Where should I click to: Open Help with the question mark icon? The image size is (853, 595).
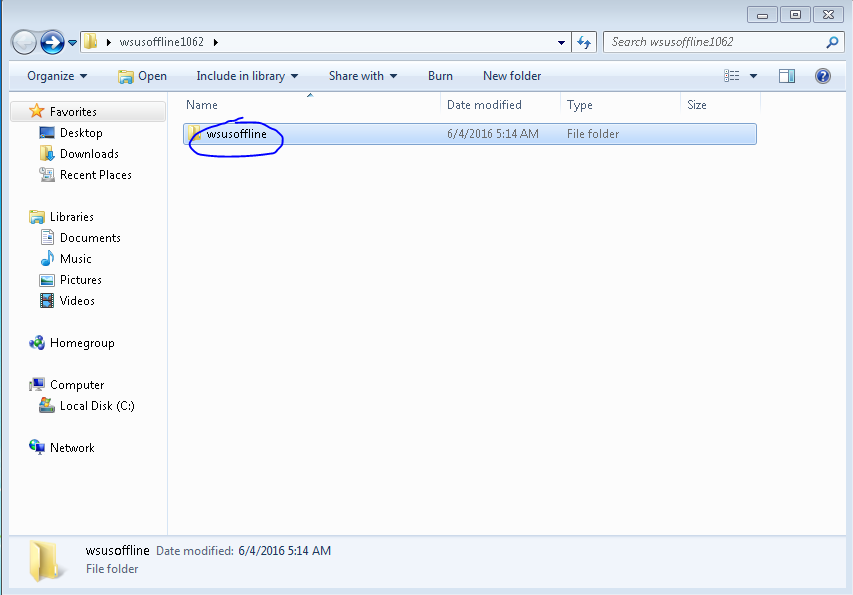823,76
